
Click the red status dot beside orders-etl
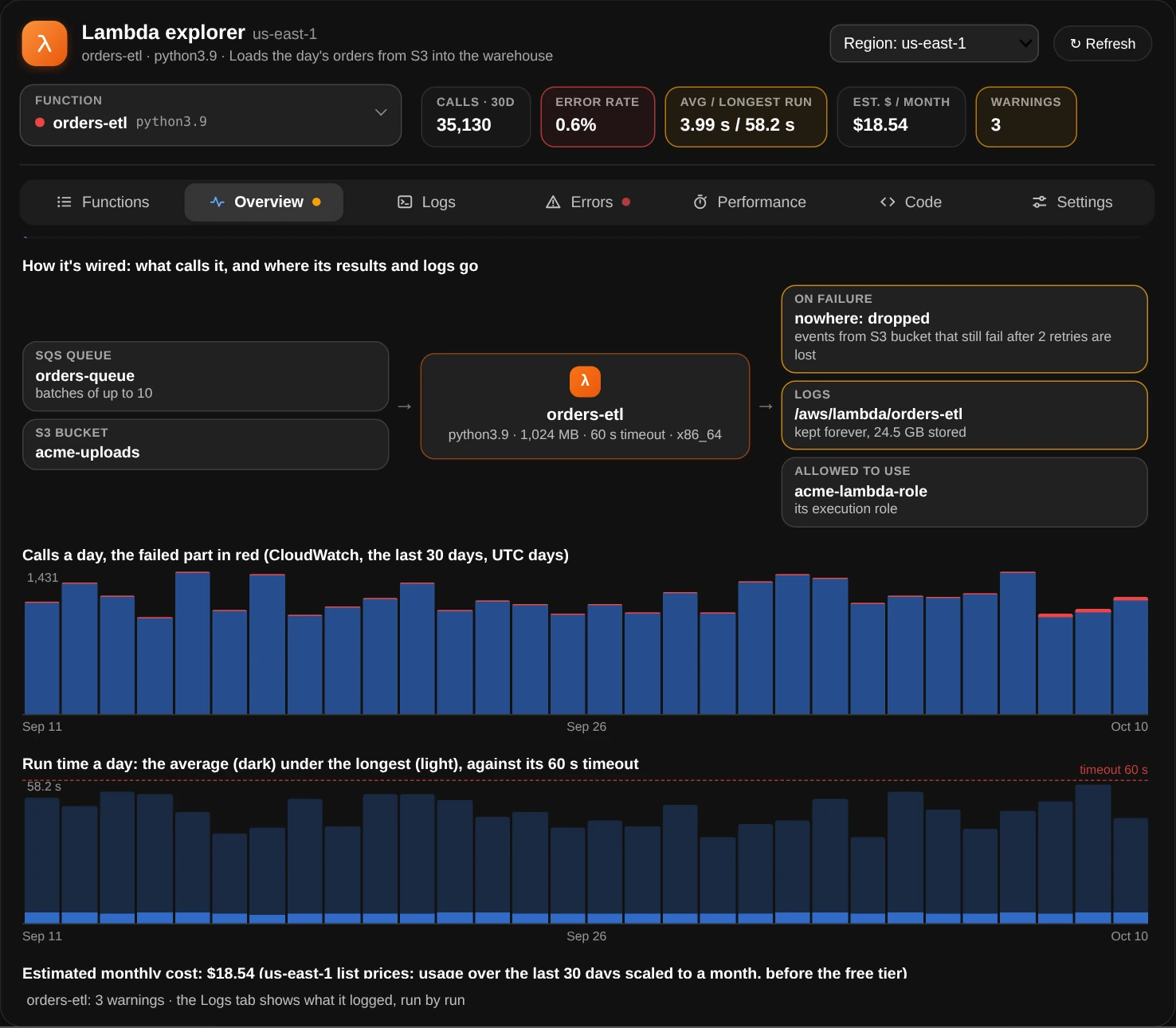(x=40, y=123)
